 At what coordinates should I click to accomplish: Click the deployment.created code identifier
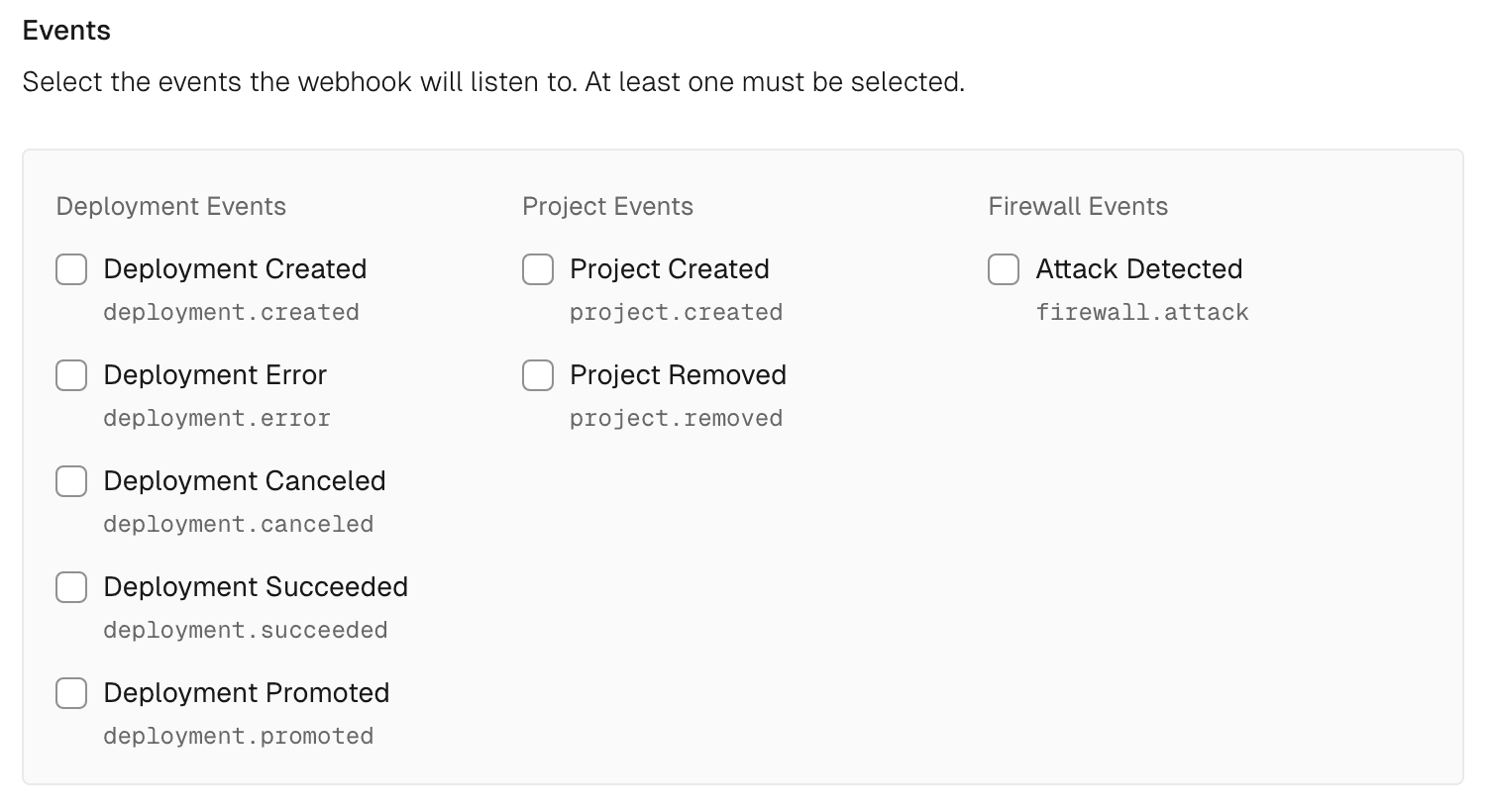point(231,312)
